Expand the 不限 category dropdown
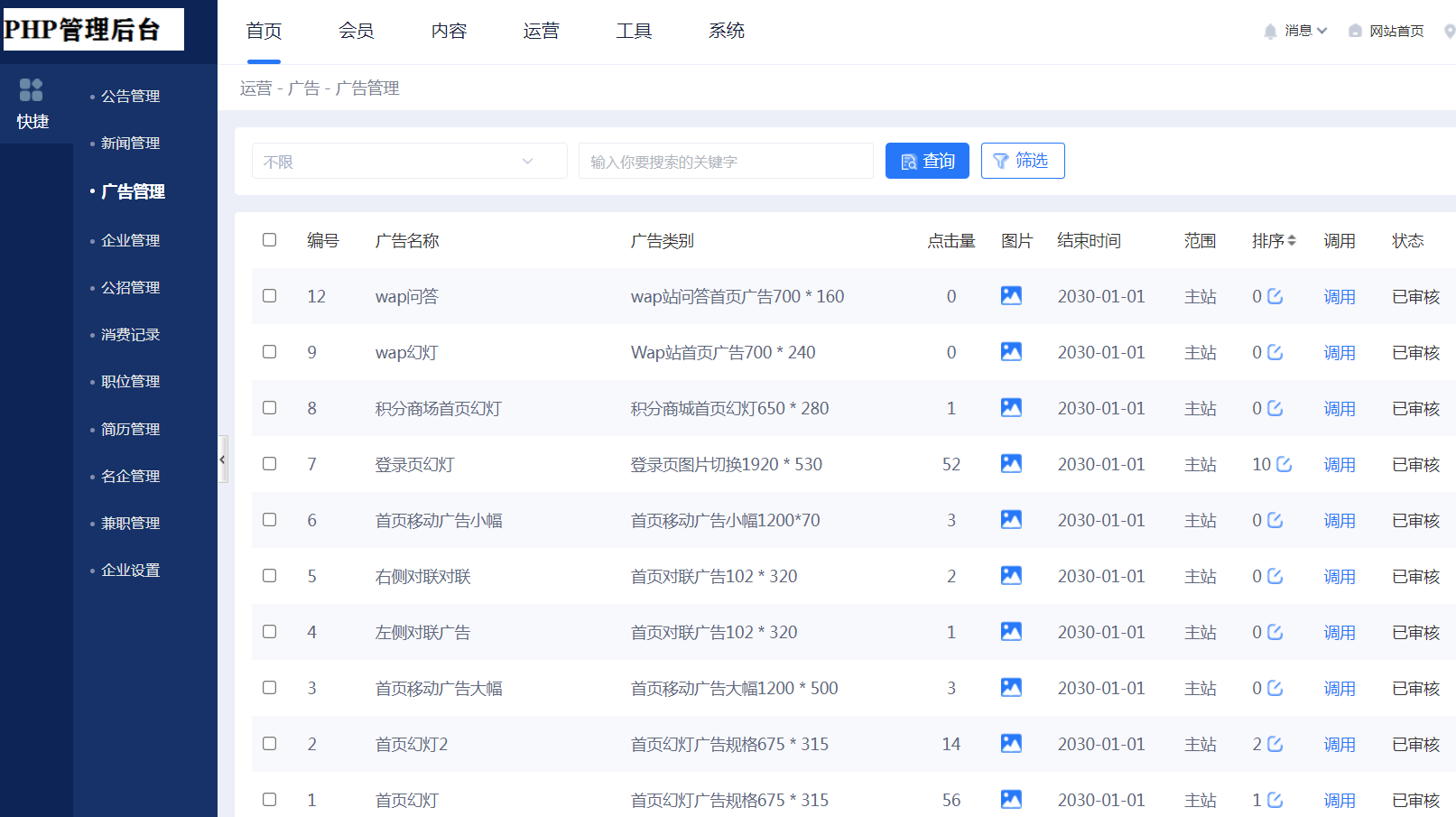Viewport: 1456px width, 817px height. tap(410, 161)
